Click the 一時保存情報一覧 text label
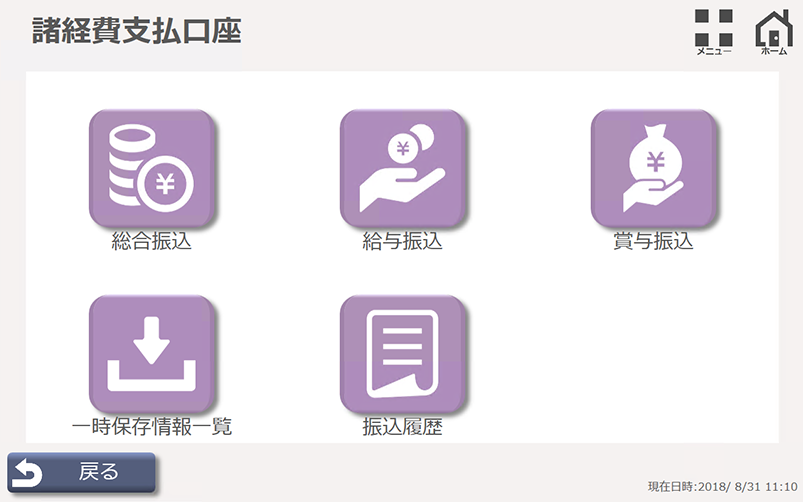The image size is (803, 502). click(x=151, y=427)
